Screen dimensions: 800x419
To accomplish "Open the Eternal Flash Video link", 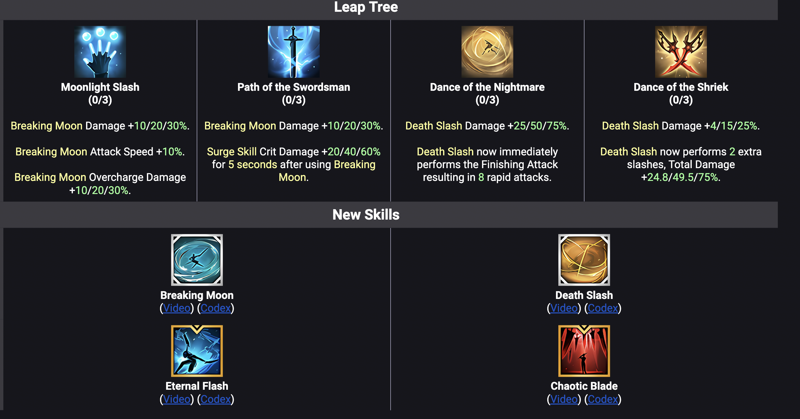I will (177, 399).
